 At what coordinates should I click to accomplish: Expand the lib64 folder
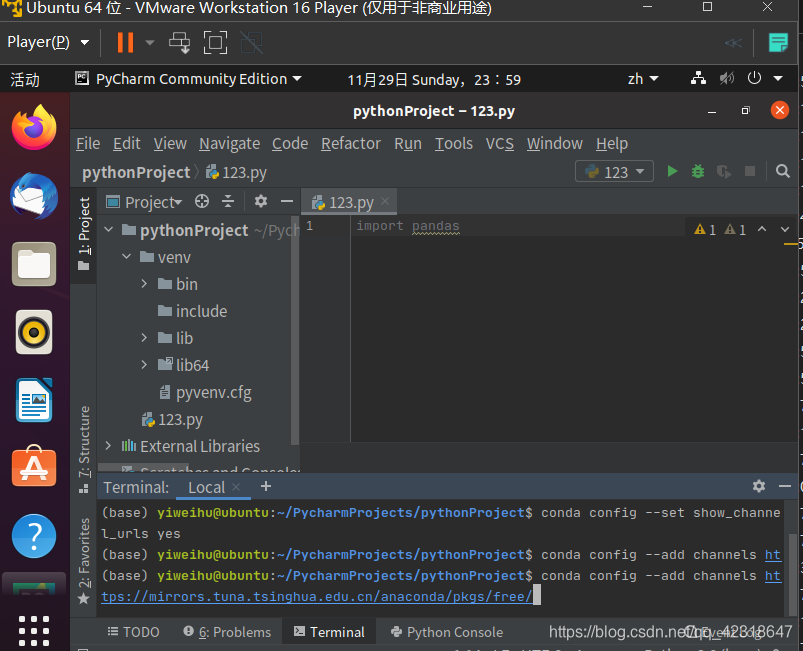tap(144, 365)
